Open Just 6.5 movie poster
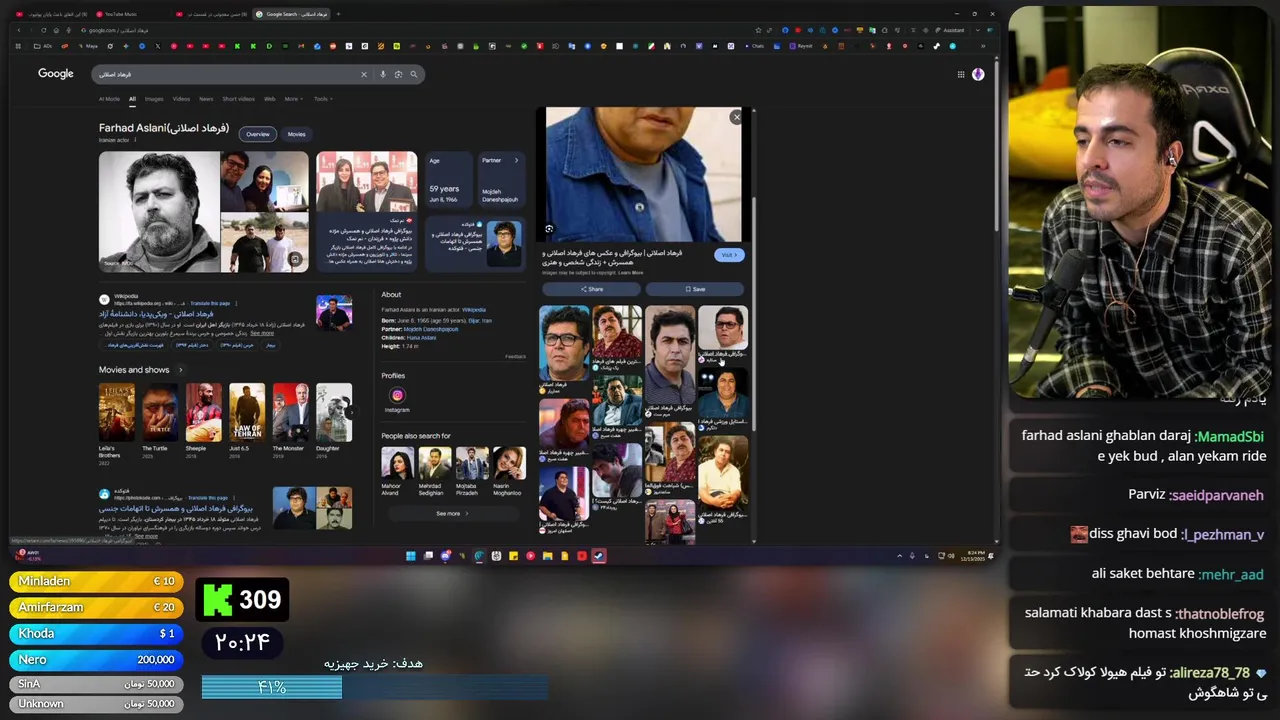The image size is (1280, 720). (x=247, y=413)
